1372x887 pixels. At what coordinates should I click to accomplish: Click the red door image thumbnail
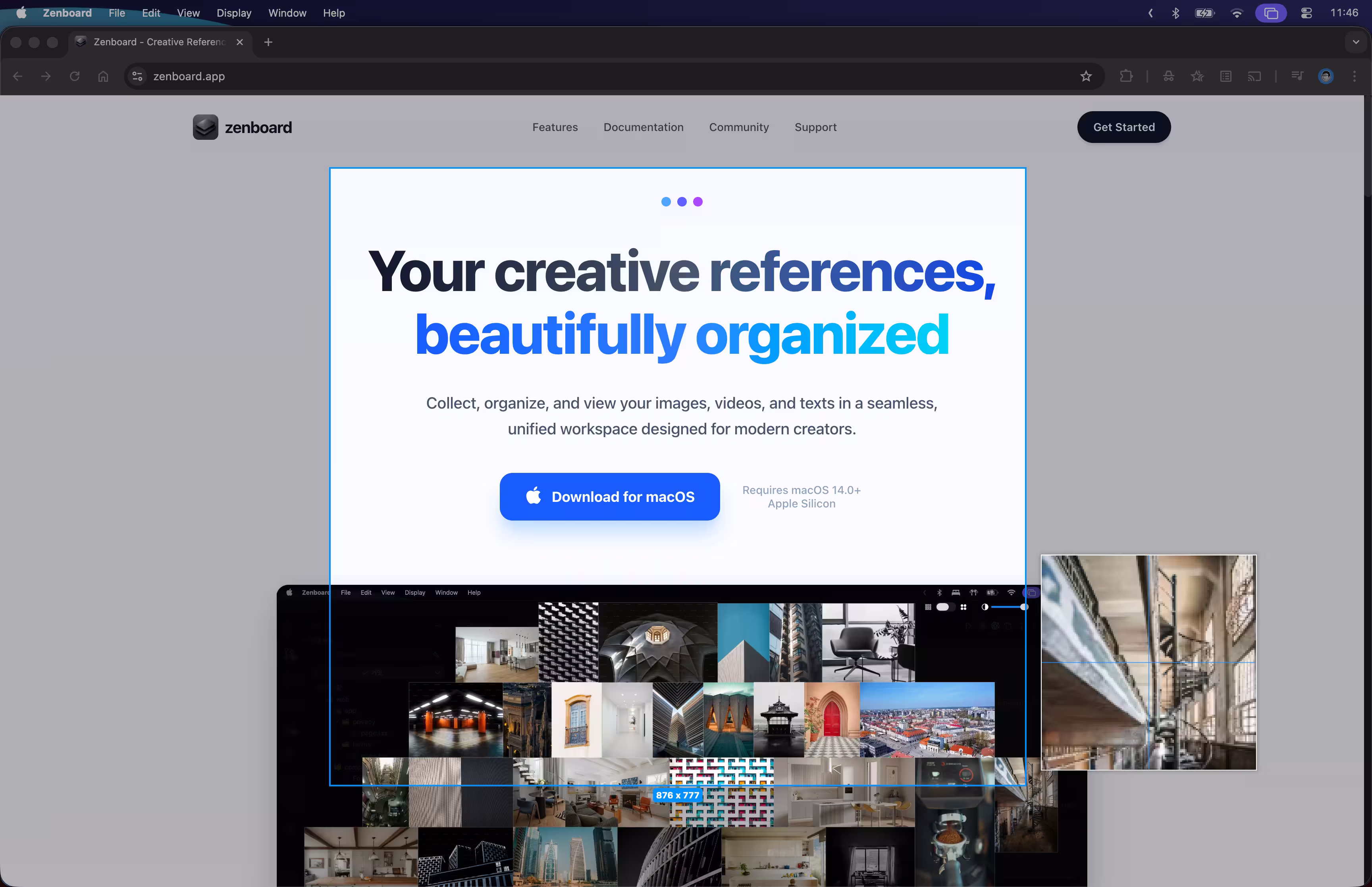click(x=831, y=719)
